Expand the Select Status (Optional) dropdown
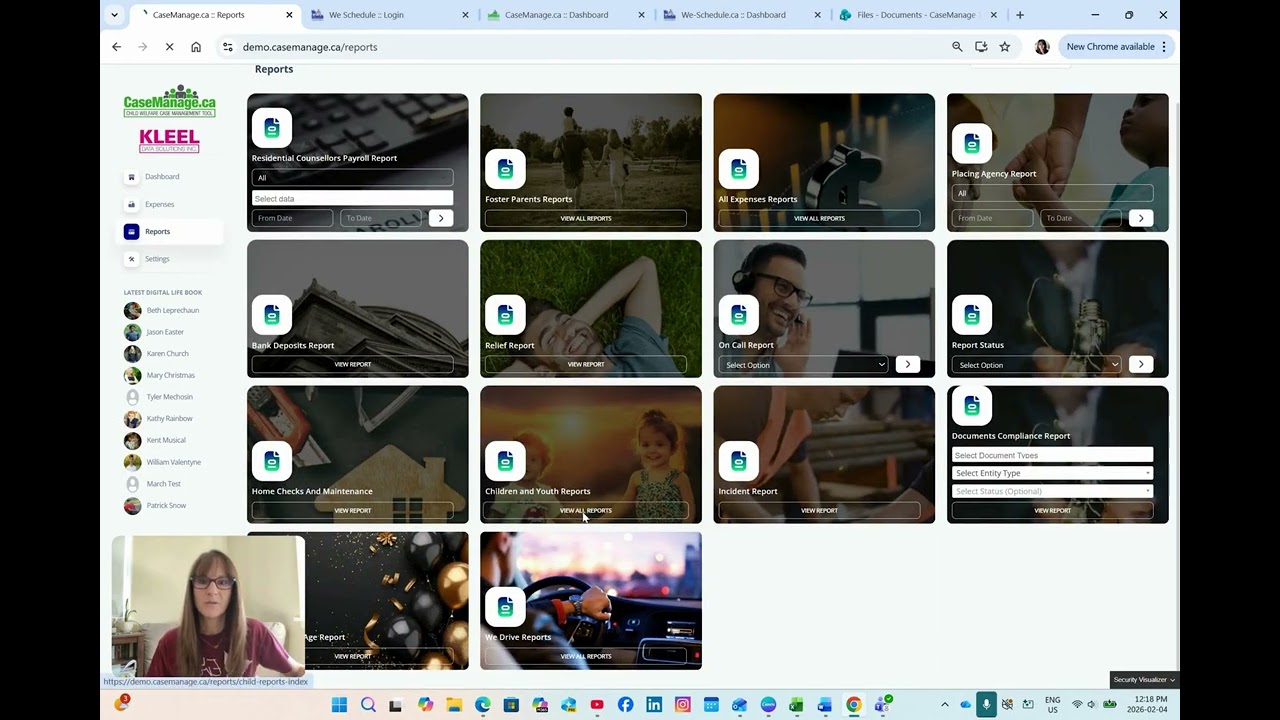 click(x=1052, y=491)
